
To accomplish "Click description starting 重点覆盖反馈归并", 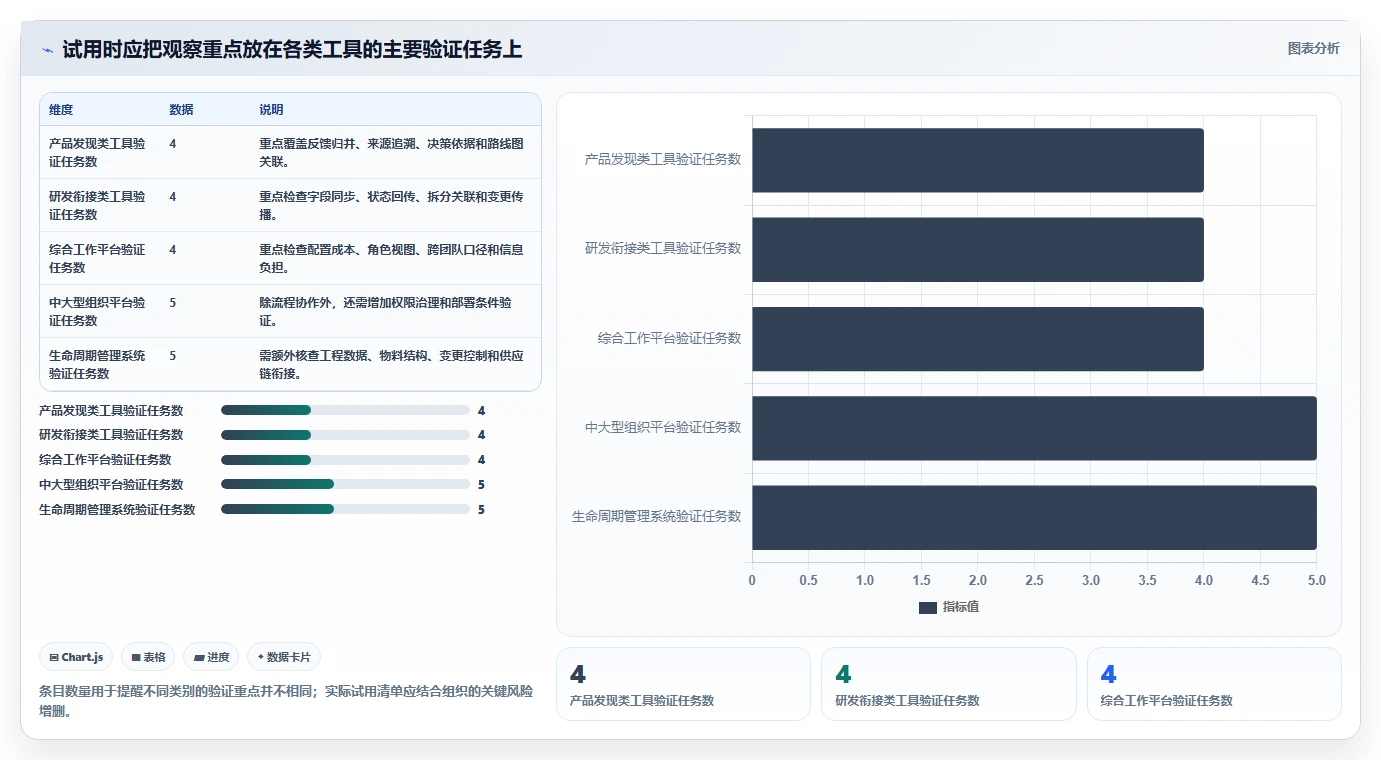I will [x=392, y=152].
